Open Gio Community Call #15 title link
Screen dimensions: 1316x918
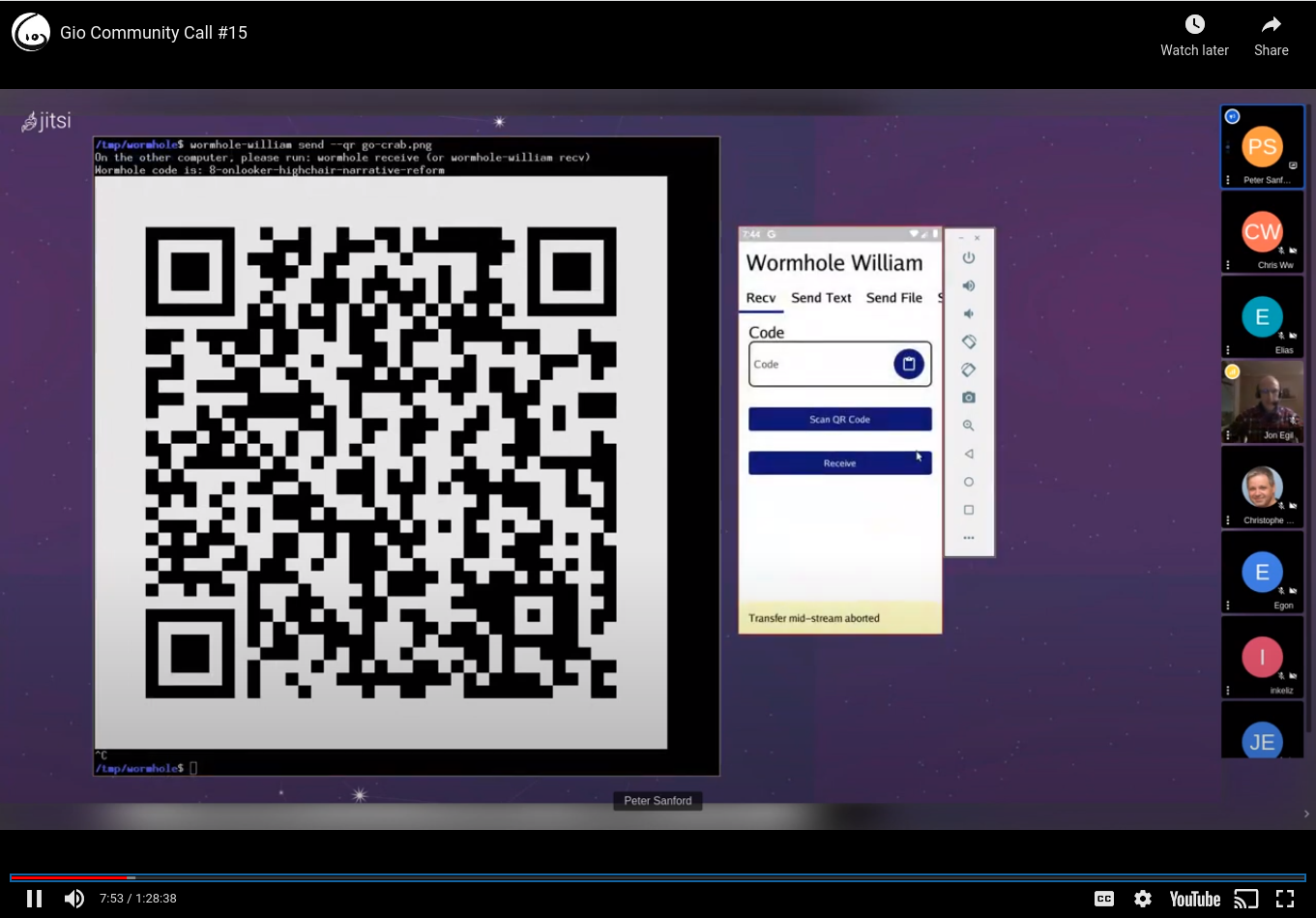[154, 32]
